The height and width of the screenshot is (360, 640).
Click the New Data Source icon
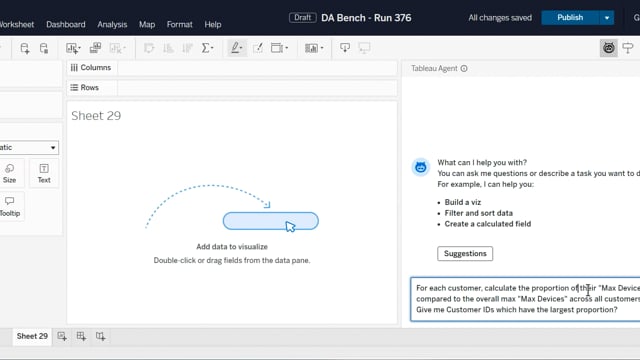click(x=24, y=48)
